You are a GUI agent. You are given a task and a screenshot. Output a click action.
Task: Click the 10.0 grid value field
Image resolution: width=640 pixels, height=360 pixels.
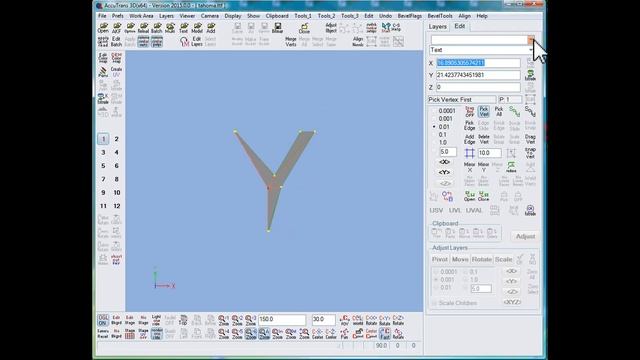(x=489, y=153)
